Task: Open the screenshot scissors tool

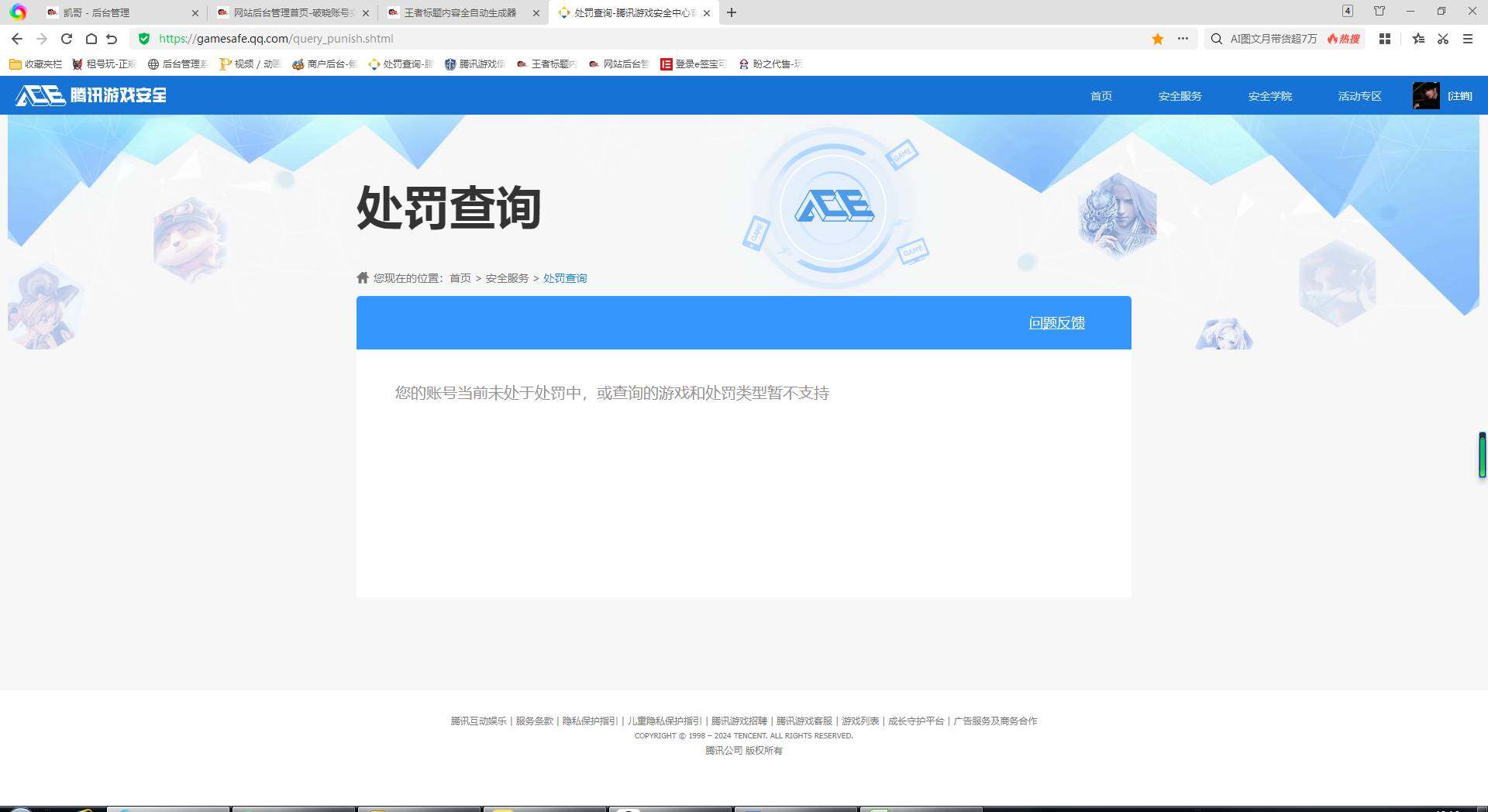Action: pyautogui.click(x=1442, y=39)
